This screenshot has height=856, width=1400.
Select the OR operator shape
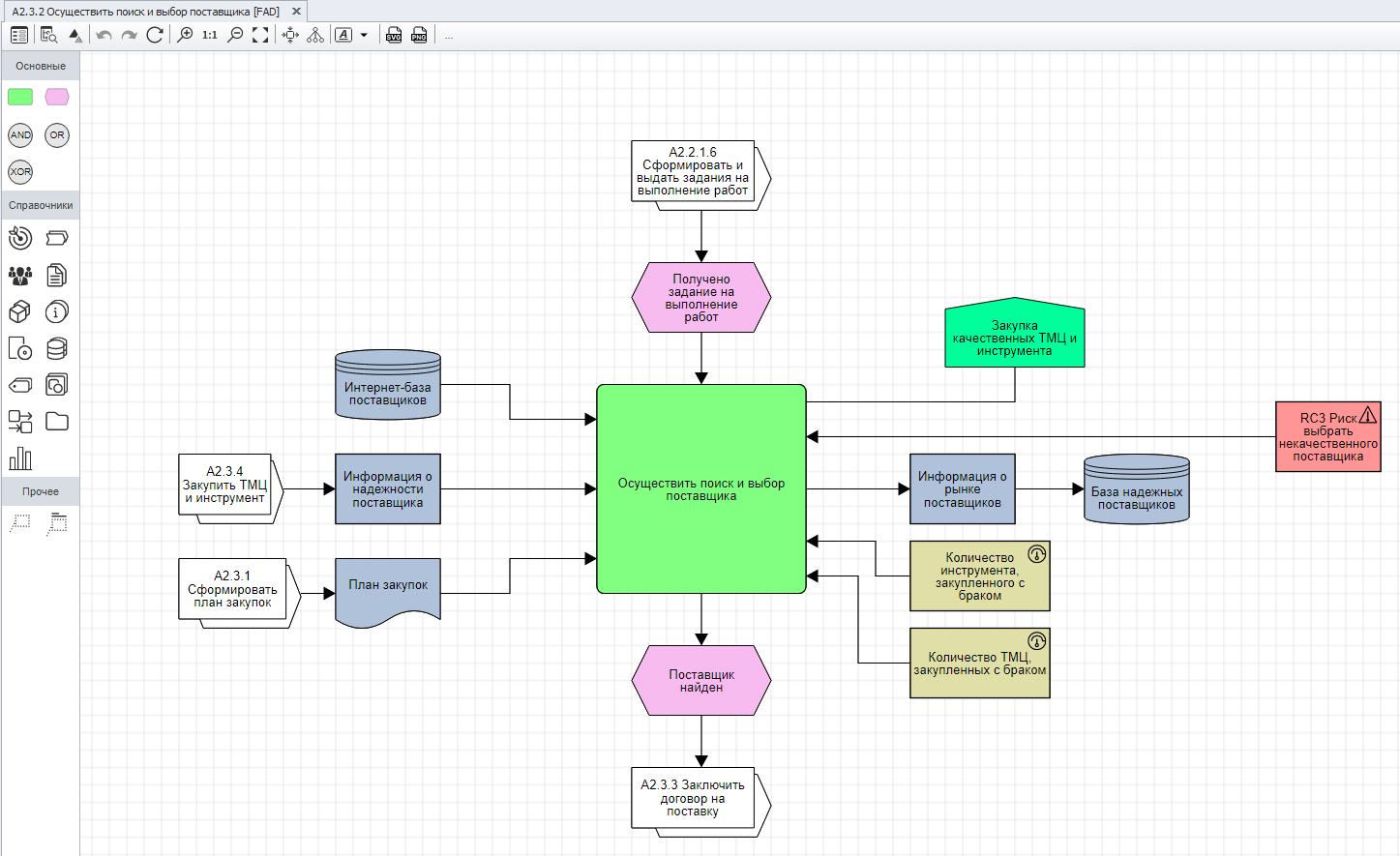(x=57, y=135)
